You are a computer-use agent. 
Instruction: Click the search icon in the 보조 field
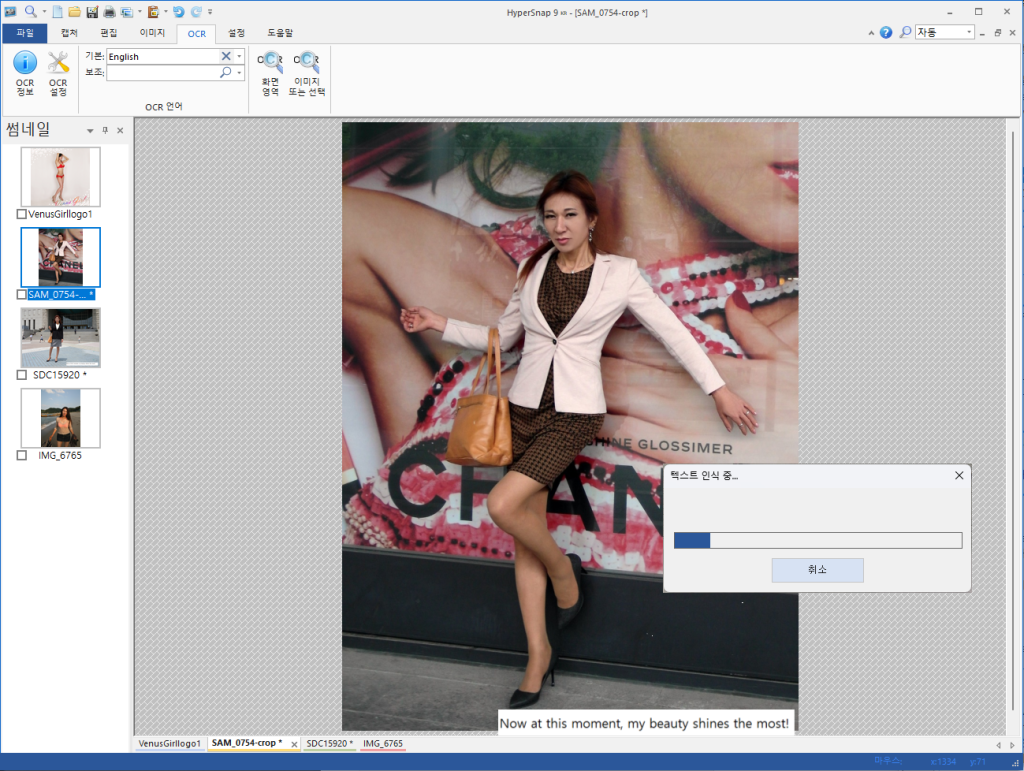(x=226, y=72)
